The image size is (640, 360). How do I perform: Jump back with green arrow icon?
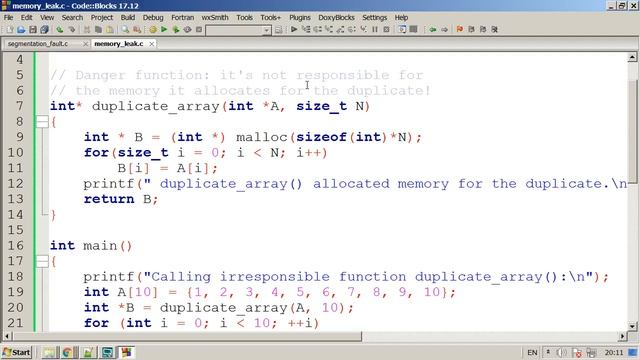coord(433,29)
